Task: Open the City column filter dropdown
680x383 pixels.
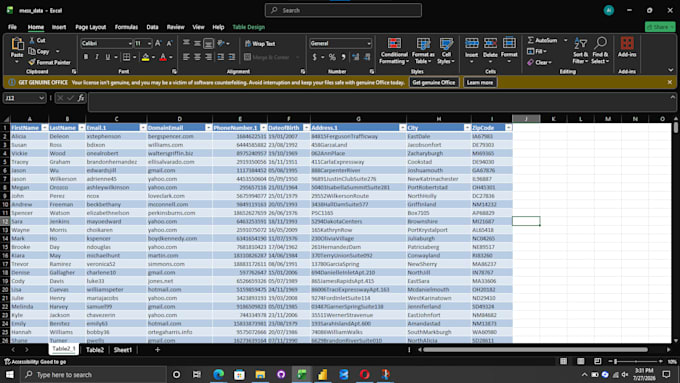Action: click(467, 128)
